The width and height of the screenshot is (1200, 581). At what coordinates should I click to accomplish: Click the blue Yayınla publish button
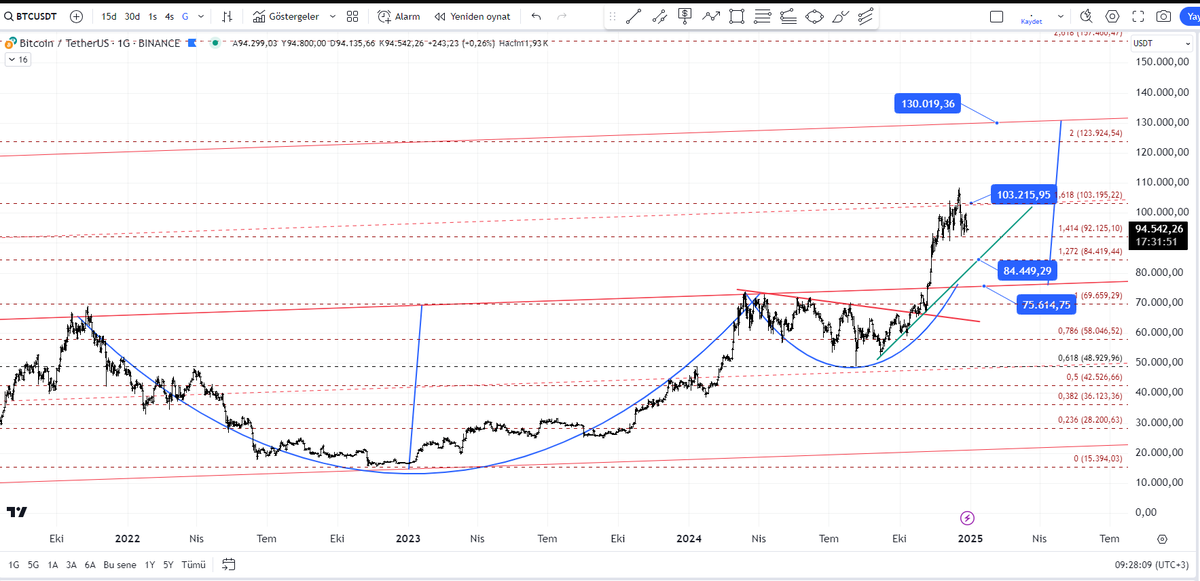click(x=1190, y=17)
